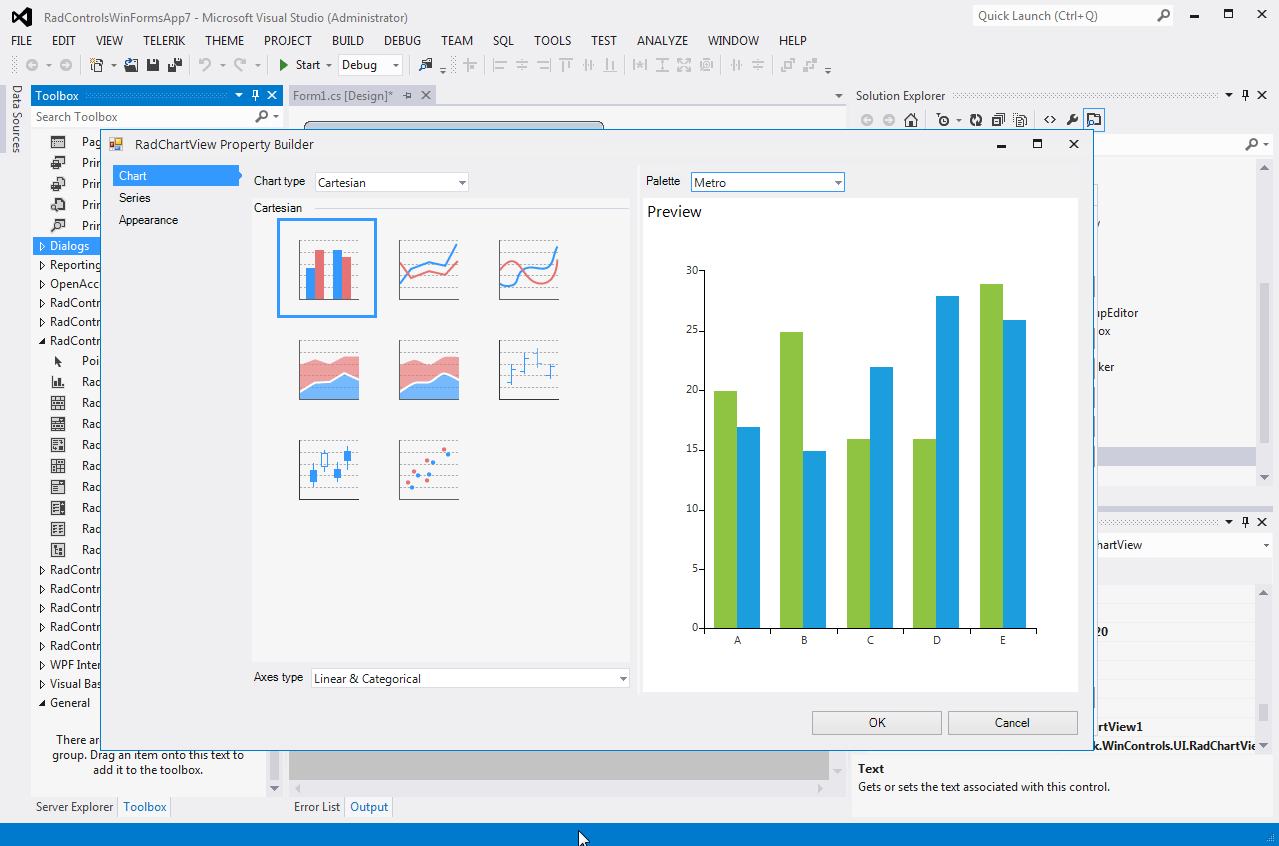The width and height of the screenshot is (1279, 846).
Task: Click Collapse All icon in Solution Explorer
Action: click(998, 120)
